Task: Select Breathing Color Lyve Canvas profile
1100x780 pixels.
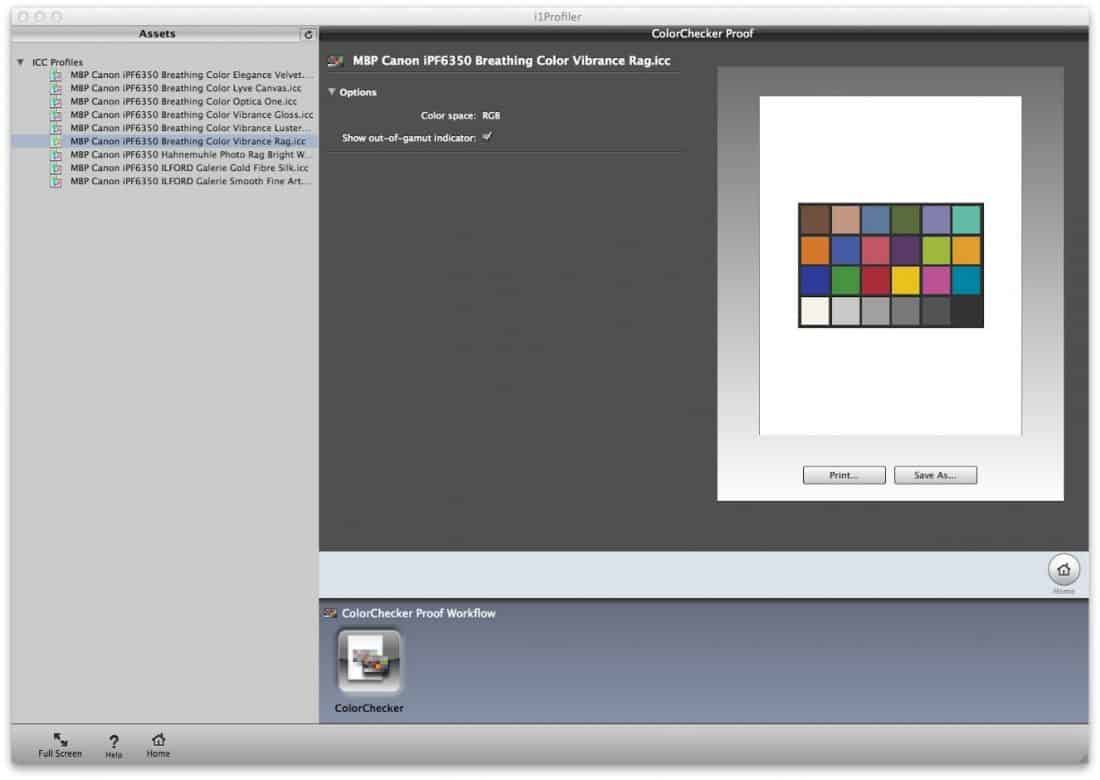Action: pyautogui.click(x=185, y=88)
